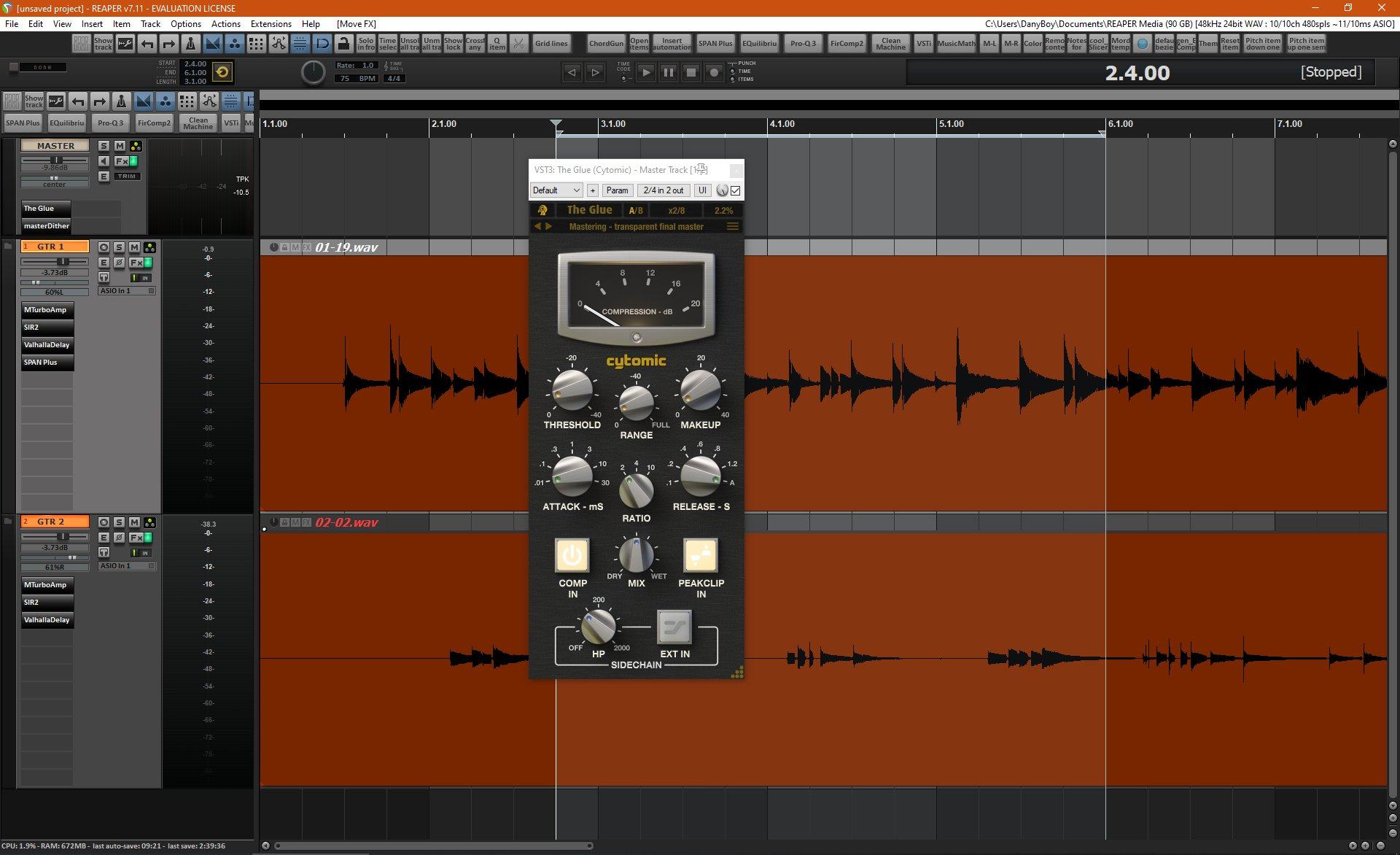Click the Param button in plugin window
Screen dimensions: 1400x855
[617, 190]
